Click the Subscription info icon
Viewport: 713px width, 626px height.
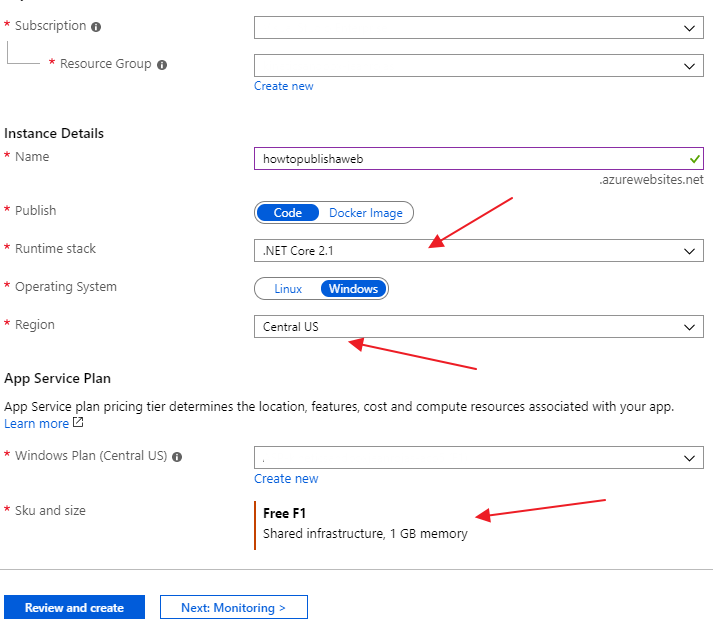pos(96,27)
